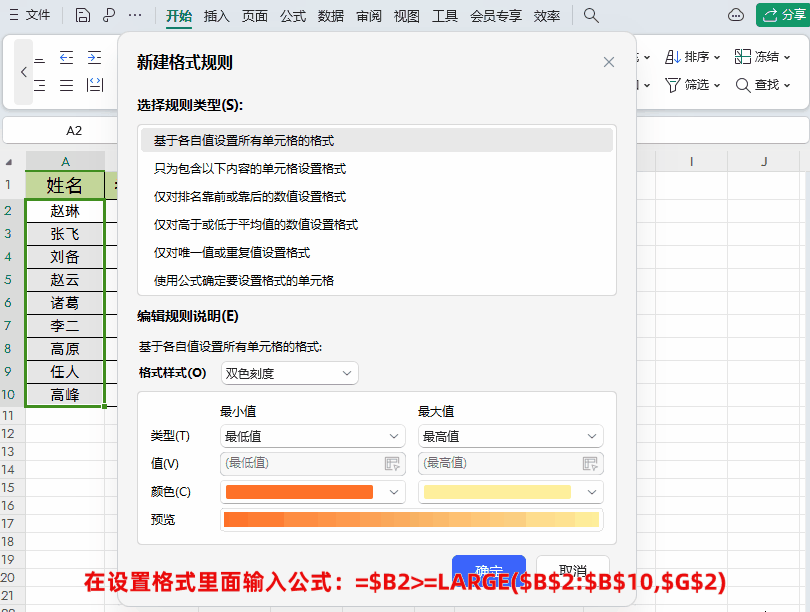Screen dimensions: 810x612
Task: Select cell containing 高峰
Action: coord(65,395)
